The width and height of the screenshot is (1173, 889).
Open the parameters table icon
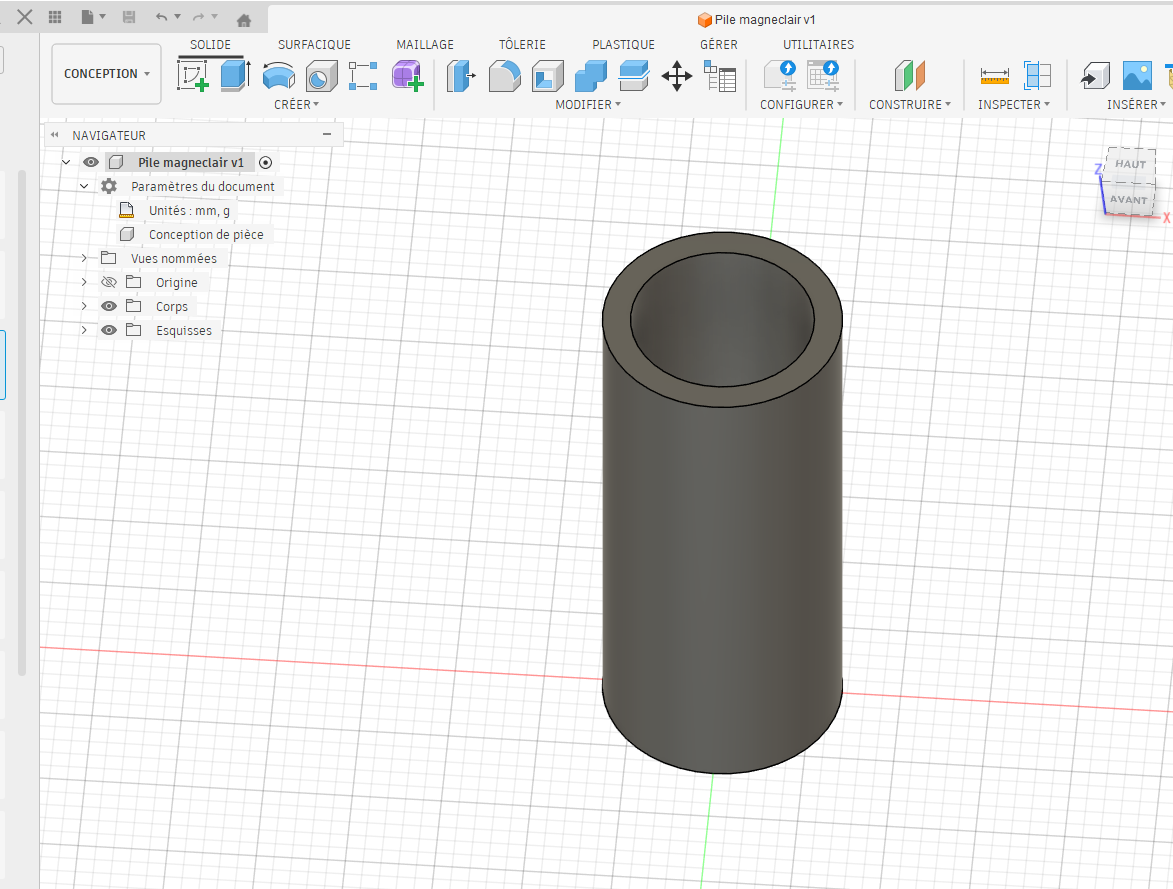tap(720, 76)
